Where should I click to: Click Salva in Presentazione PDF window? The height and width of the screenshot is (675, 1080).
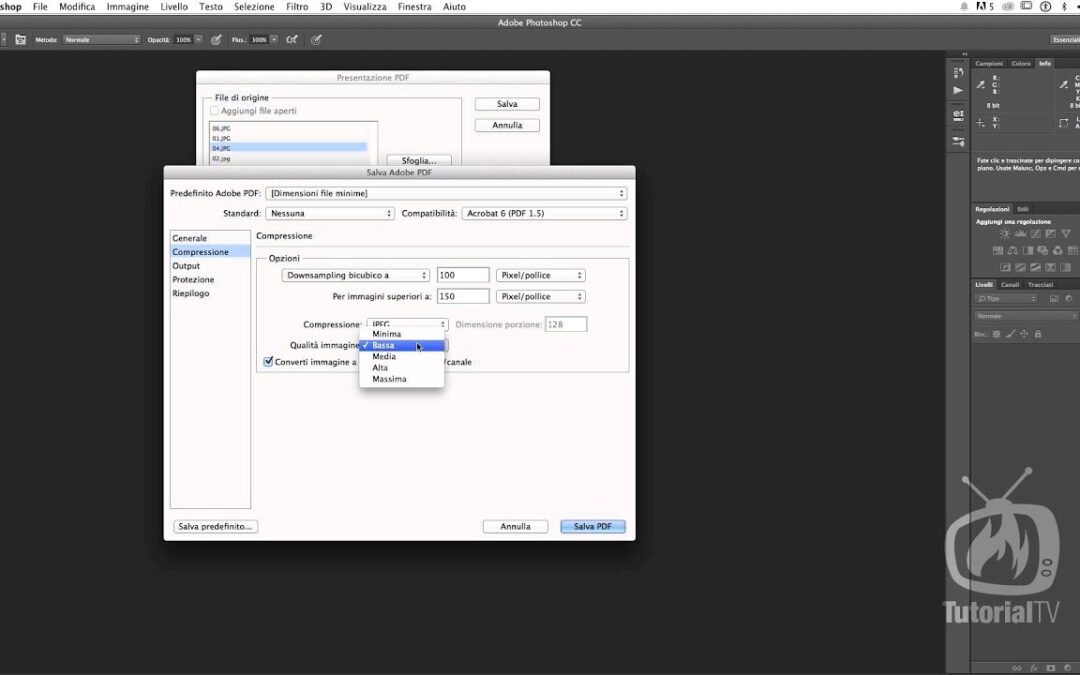click(x=507, y=104)
